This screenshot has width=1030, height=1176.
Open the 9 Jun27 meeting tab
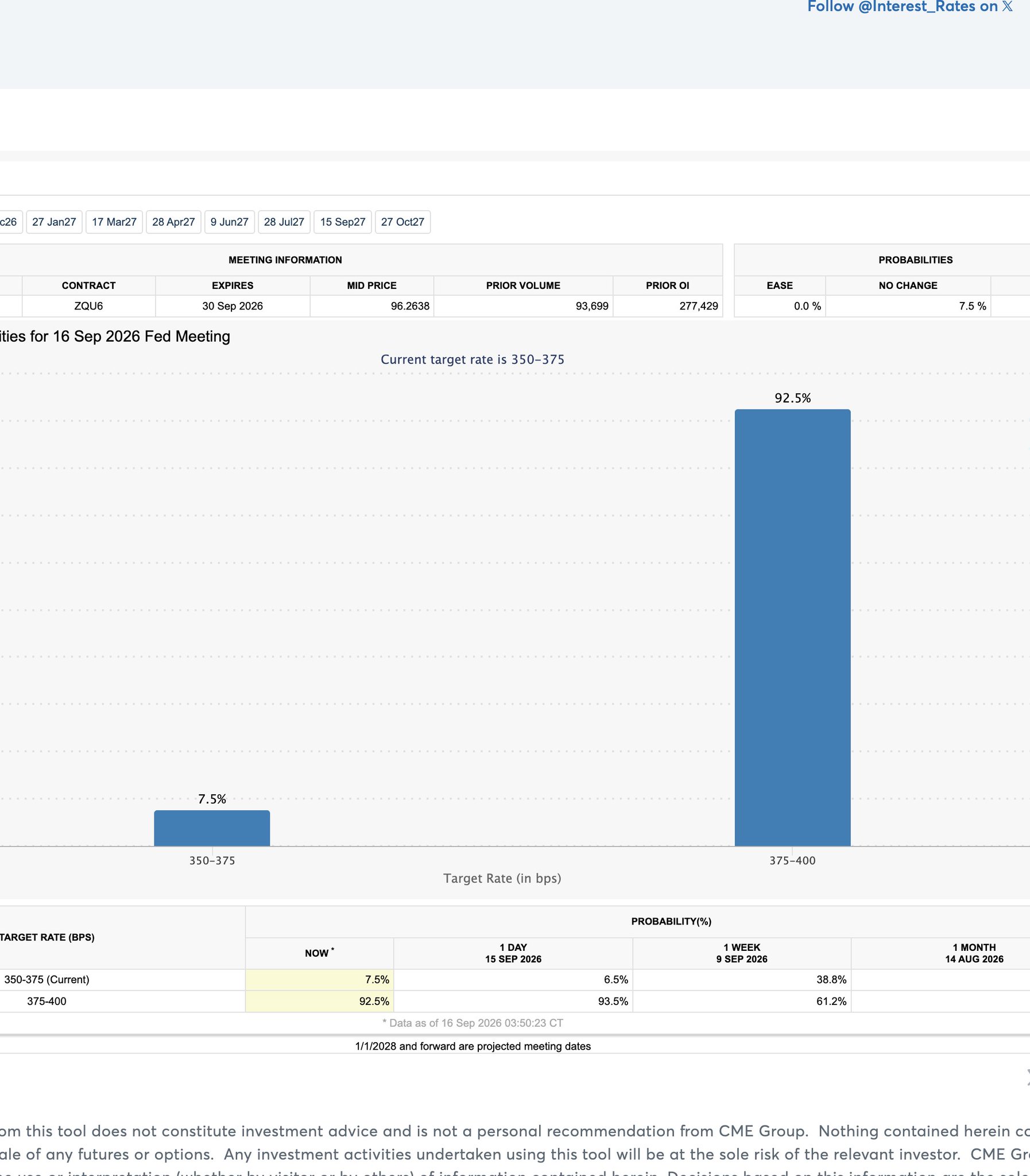[229, 222]
